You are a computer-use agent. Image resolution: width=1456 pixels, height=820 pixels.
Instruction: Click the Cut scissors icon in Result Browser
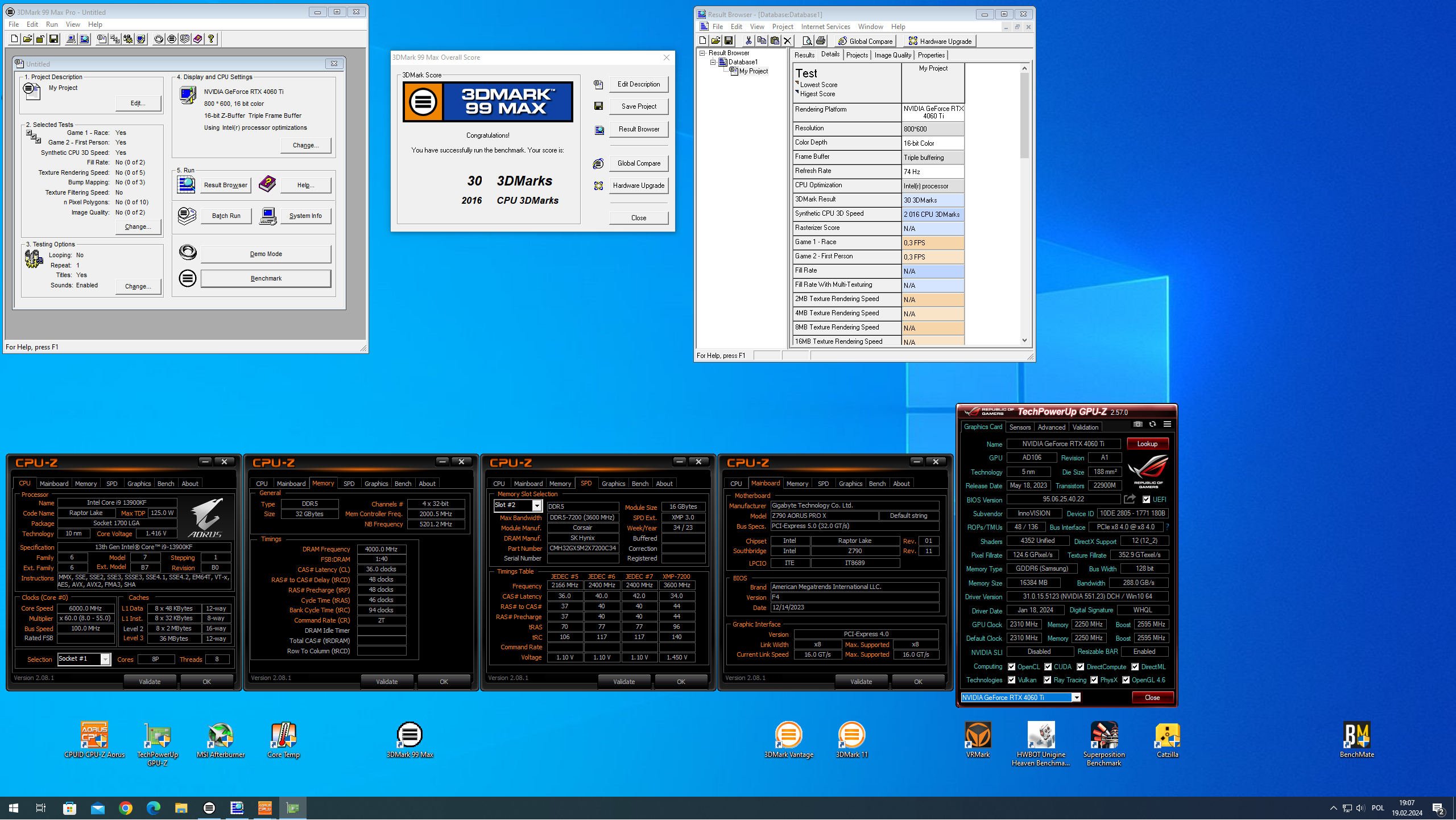pos(748,40)
